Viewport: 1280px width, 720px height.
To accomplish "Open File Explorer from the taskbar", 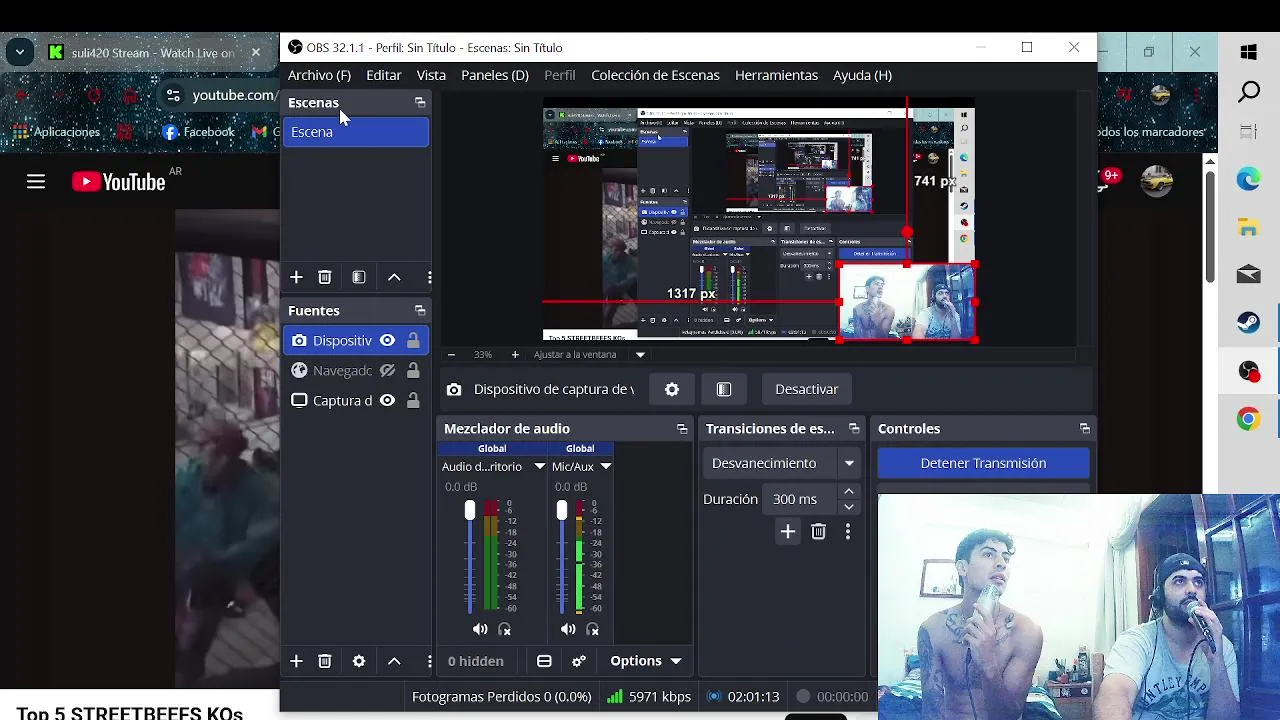I will [x=1248, y=228].
